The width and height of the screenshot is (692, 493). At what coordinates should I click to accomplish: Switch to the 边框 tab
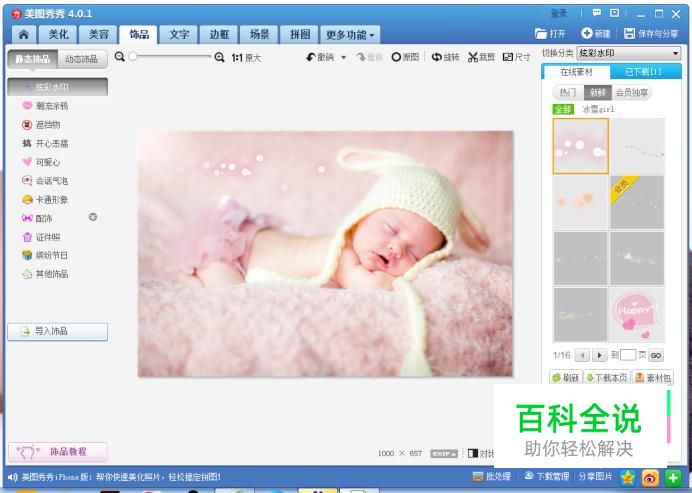[x=219, y=34]
